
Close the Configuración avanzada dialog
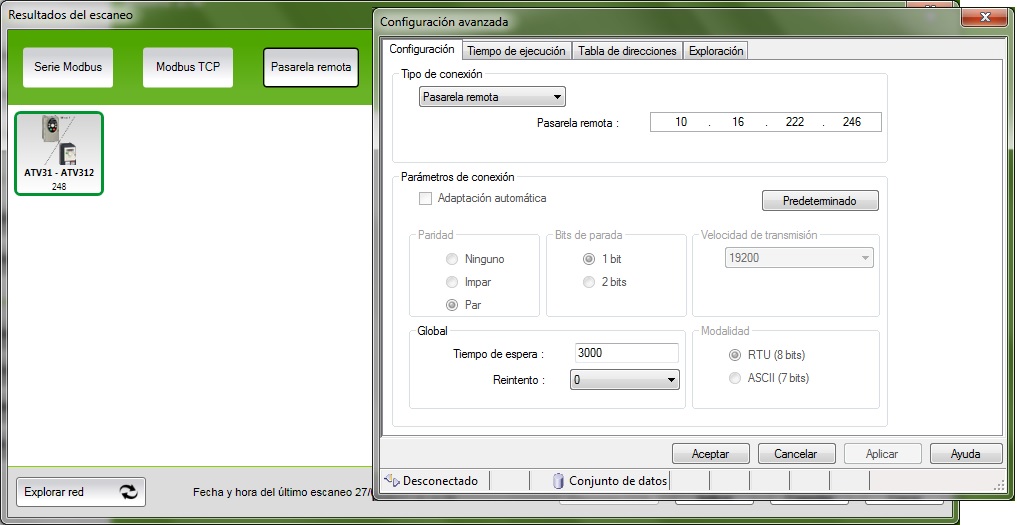click(985, 18)
